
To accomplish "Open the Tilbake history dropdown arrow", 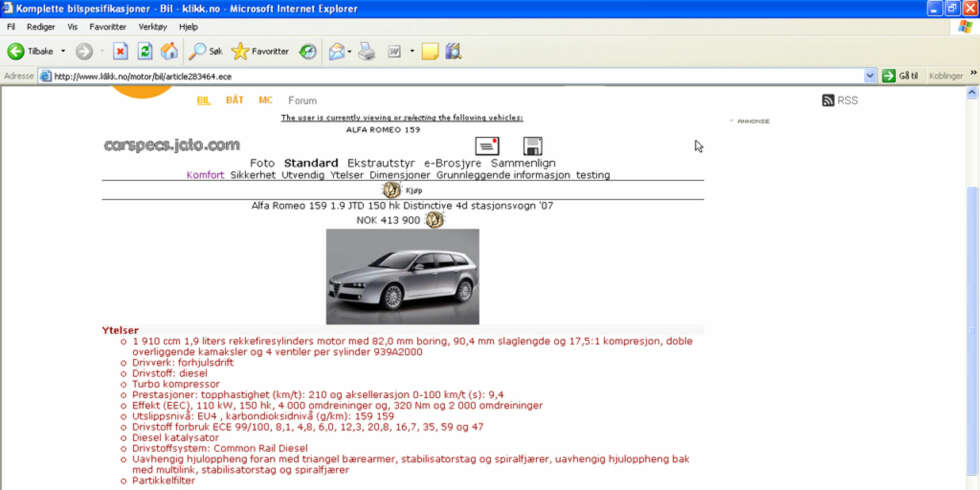I will coord(63,51).
